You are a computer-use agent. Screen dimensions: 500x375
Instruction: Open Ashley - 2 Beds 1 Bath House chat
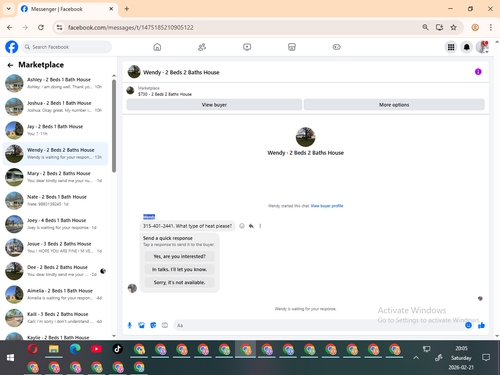pyautogui.click(x=55, y=83)
